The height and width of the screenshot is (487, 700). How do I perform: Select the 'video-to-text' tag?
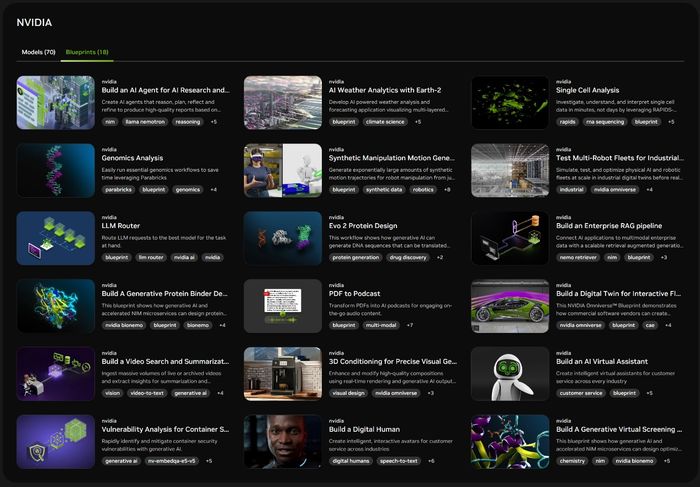coord(148,393)
